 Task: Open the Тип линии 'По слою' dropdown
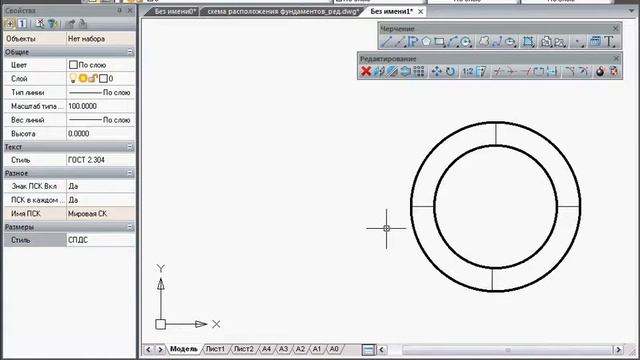pos(100,93)
